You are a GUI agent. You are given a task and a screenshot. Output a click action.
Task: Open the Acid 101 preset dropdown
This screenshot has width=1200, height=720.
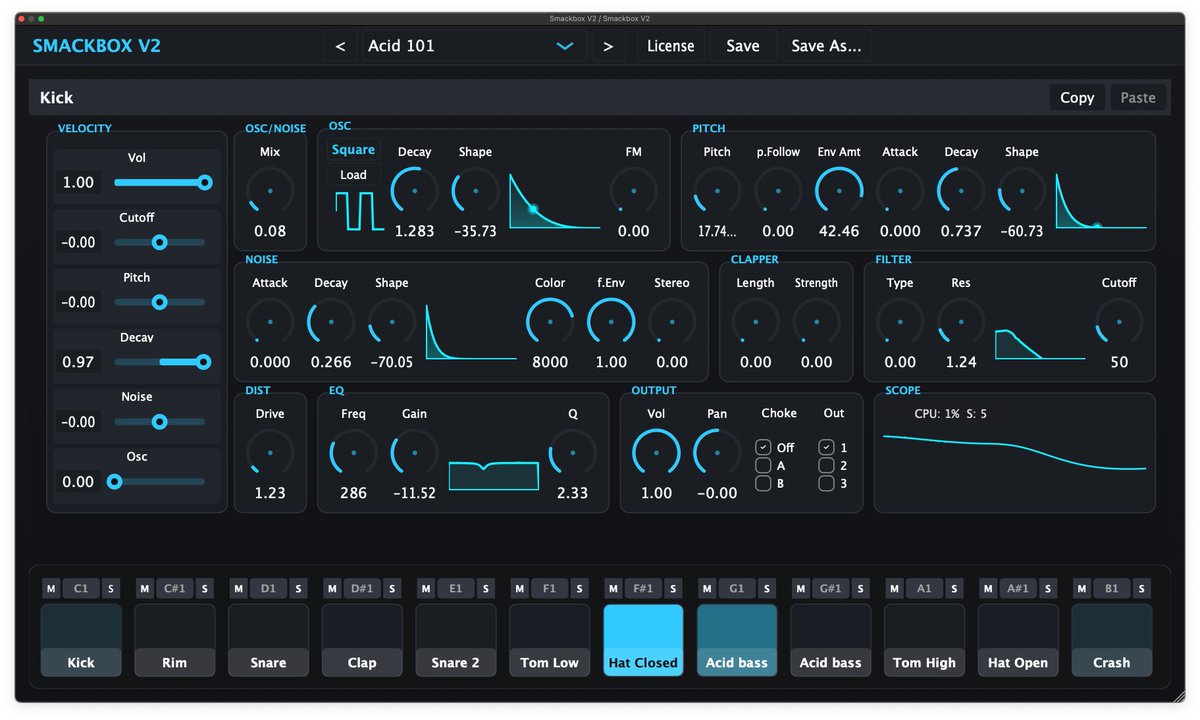click(x=474, y=46)
